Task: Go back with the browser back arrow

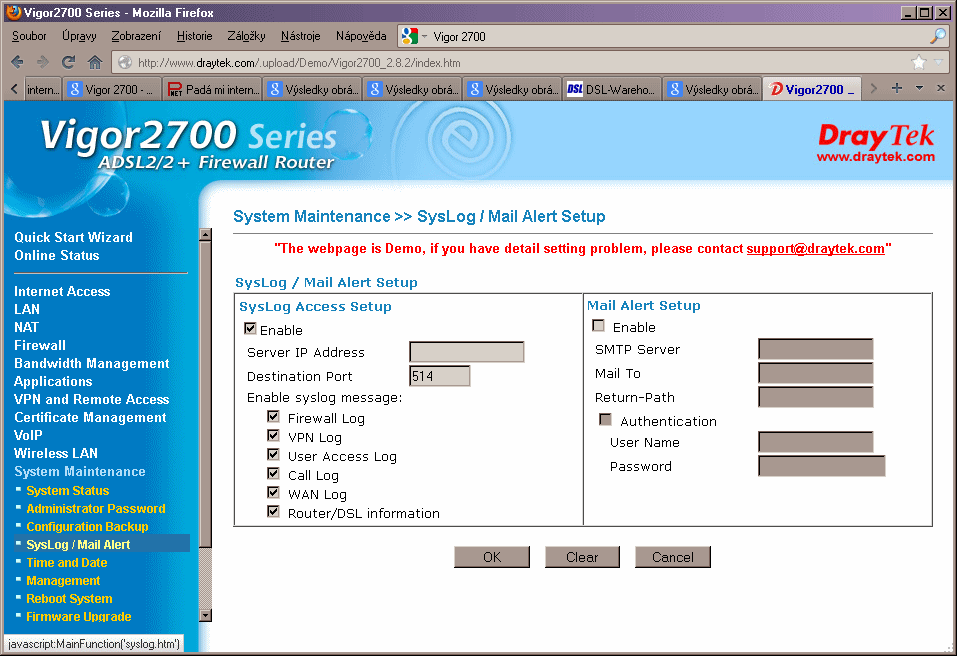Action: point(18,62)
